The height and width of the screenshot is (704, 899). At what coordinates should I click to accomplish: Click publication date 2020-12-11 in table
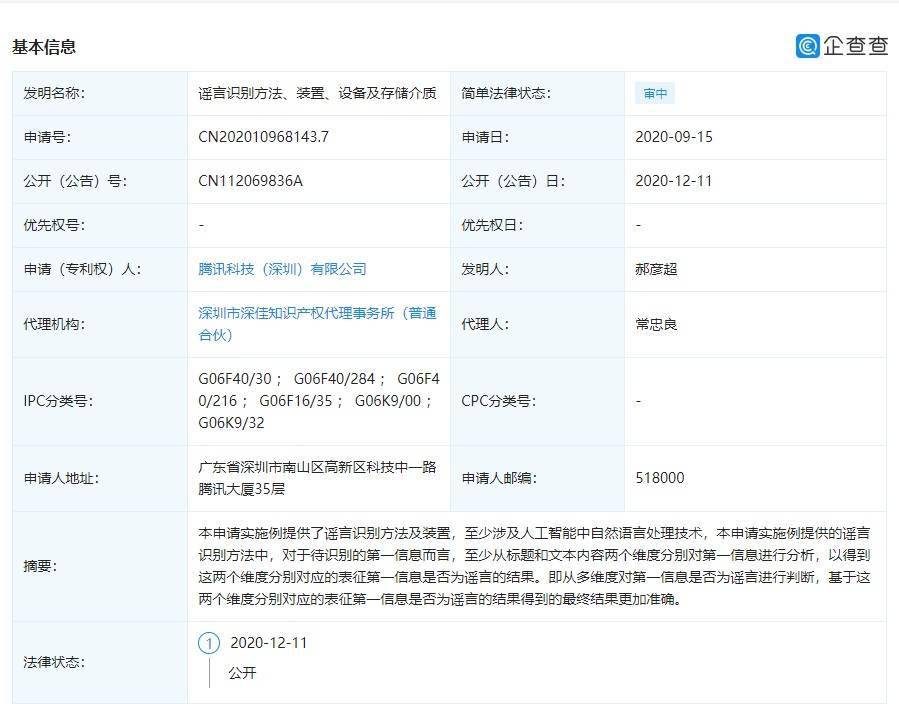pyautogui.click(x=674, y=181)
